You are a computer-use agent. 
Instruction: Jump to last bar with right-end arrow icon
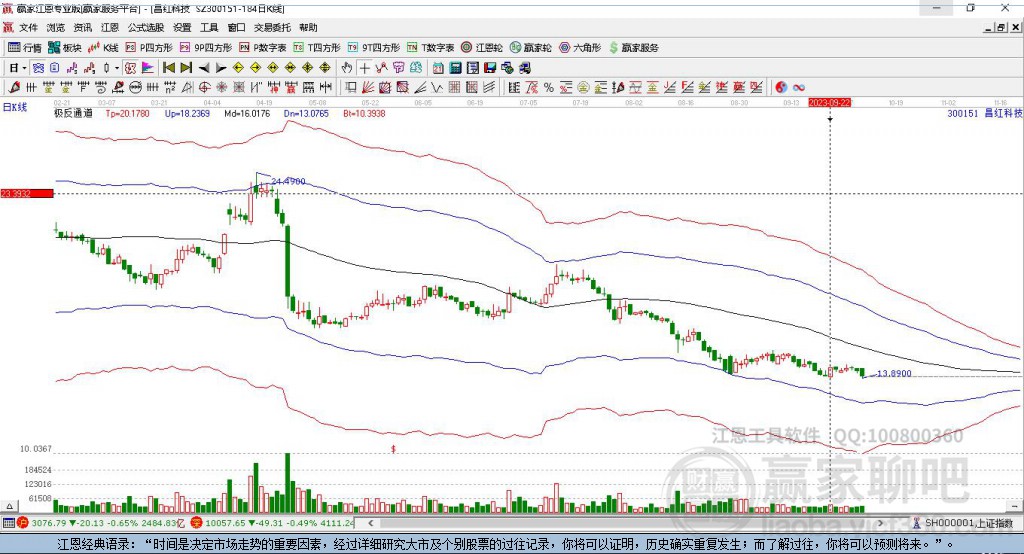coord(186,68)
